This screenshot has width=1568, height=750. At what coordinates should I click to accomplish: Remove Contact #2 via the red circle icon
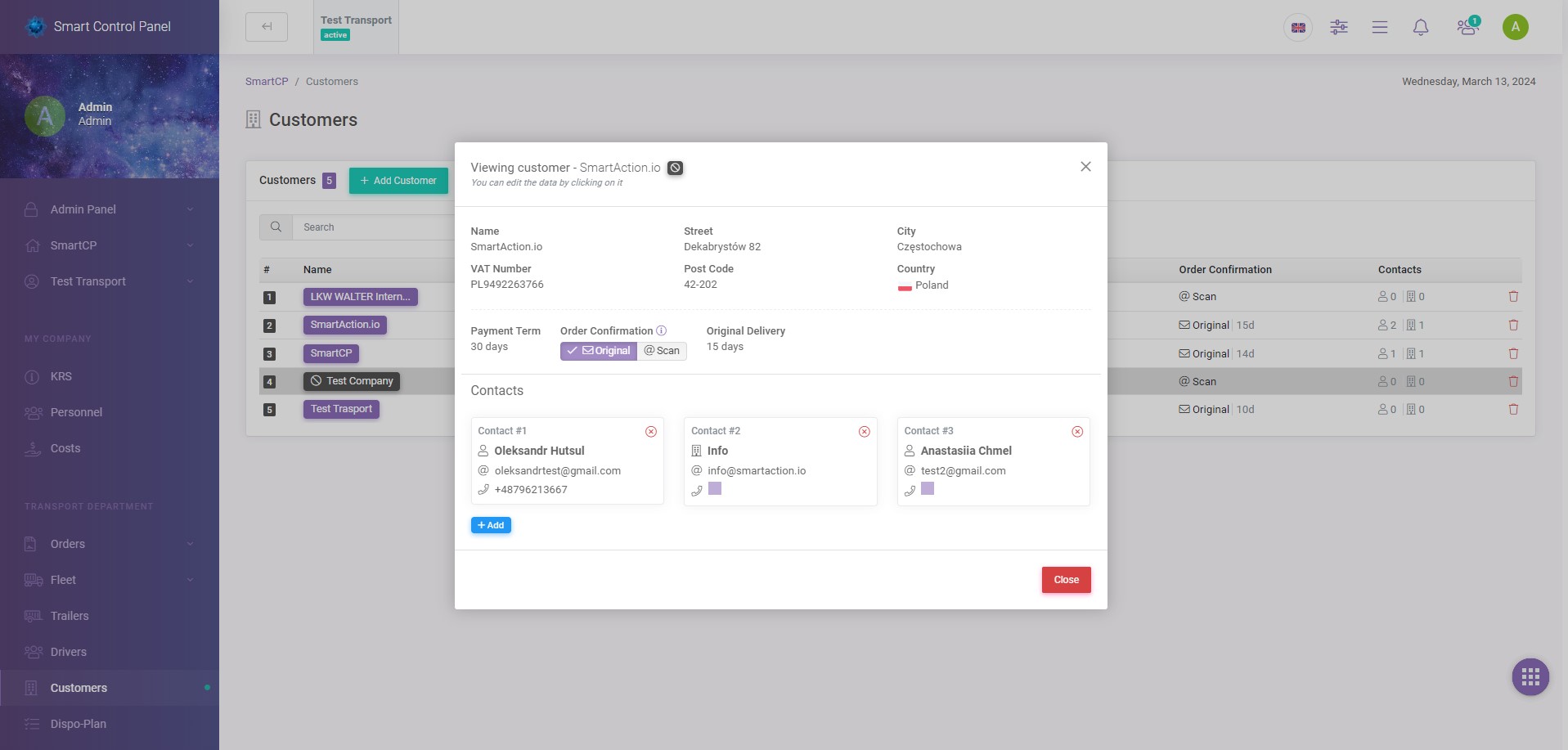tap(864, 431)
